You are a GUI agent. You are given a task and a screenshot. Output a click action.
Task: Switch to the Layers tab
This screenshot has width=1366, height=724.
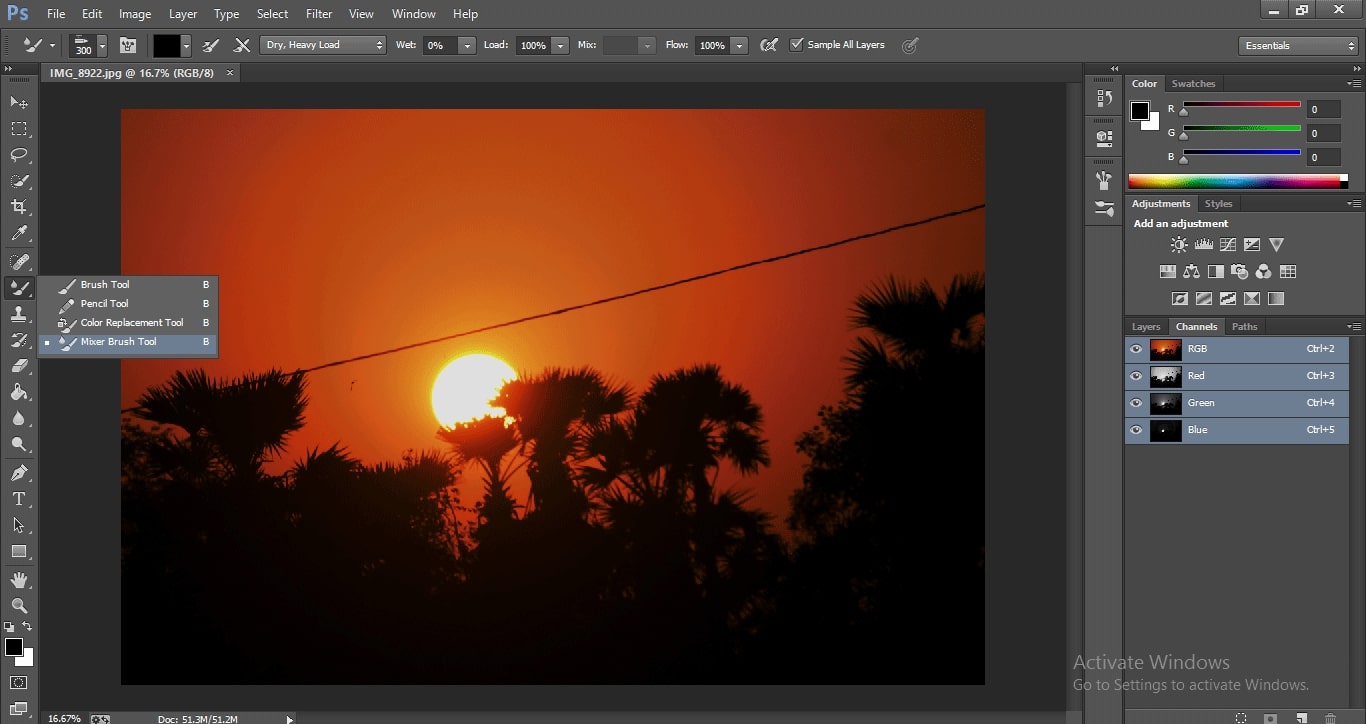[x=1146, y=327]
